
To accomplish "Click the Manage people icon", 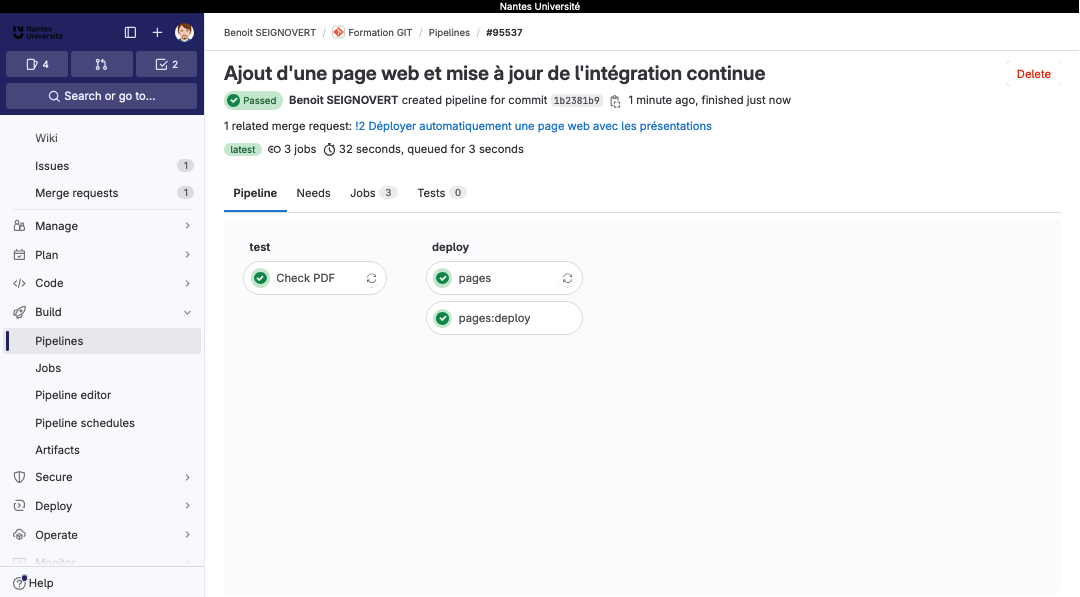I will pos(19,226).
